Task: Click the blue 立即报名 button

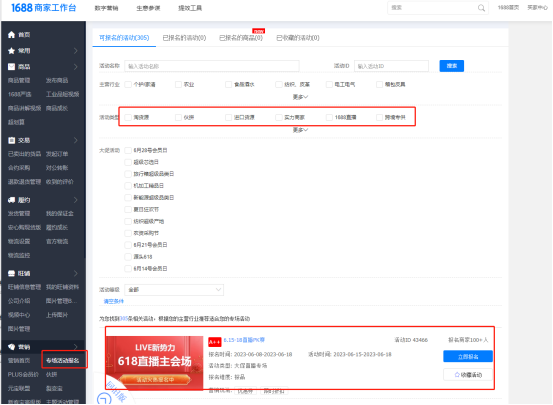Action: [468, 357]
